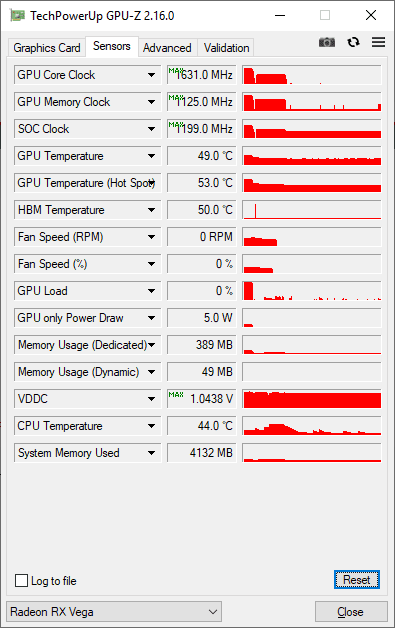
Task: Switch to the Graphics Card tab
Action: coord(46,48)
